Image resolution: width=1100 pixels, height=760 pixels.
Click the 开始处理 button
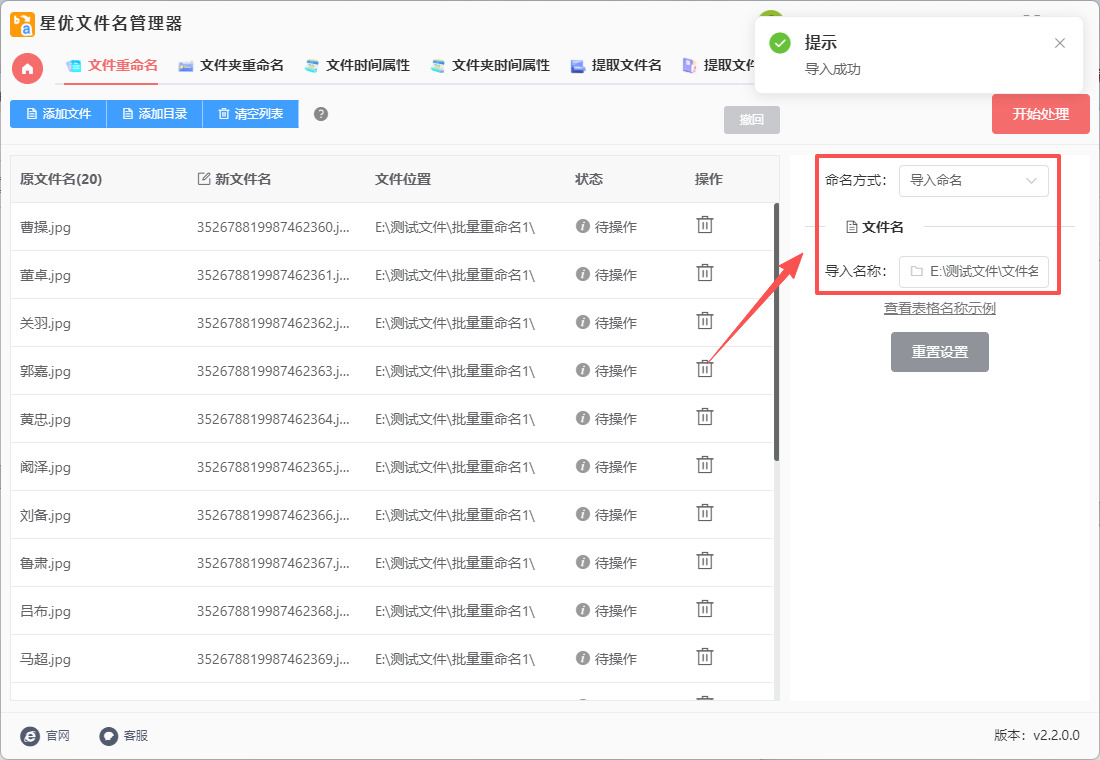1040,114
